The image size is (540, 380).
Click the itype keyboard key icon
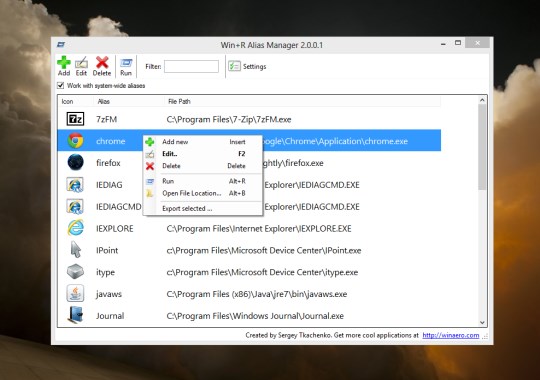pos(75,272)
